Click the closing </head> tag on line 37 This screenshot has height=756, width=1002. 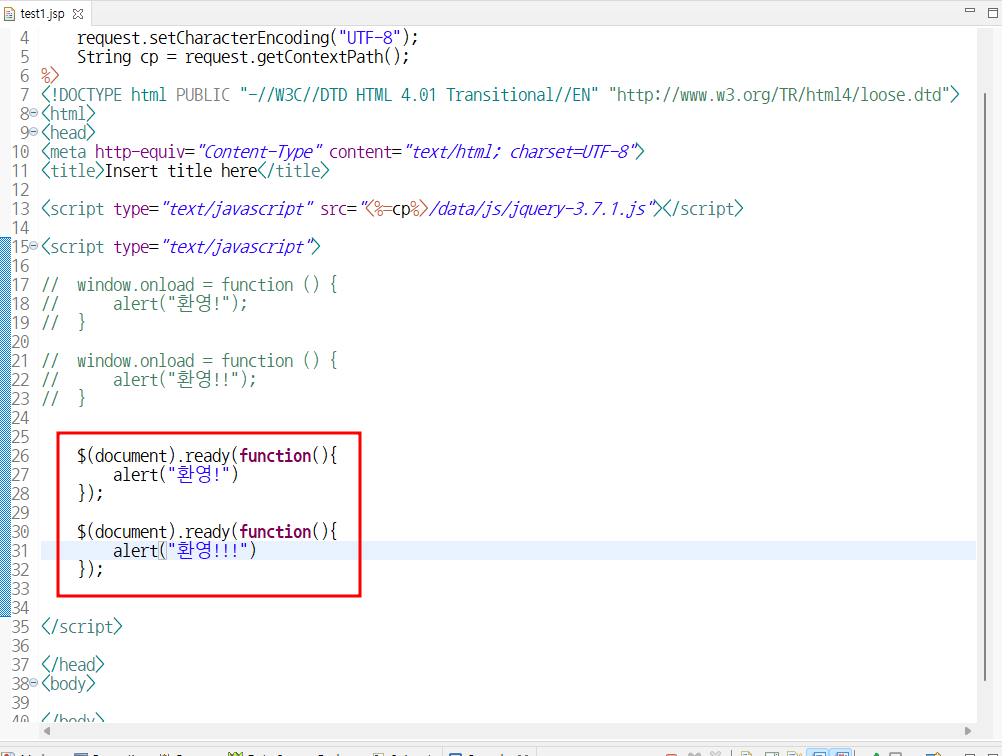pyautogui.click(x=73, y=664)
